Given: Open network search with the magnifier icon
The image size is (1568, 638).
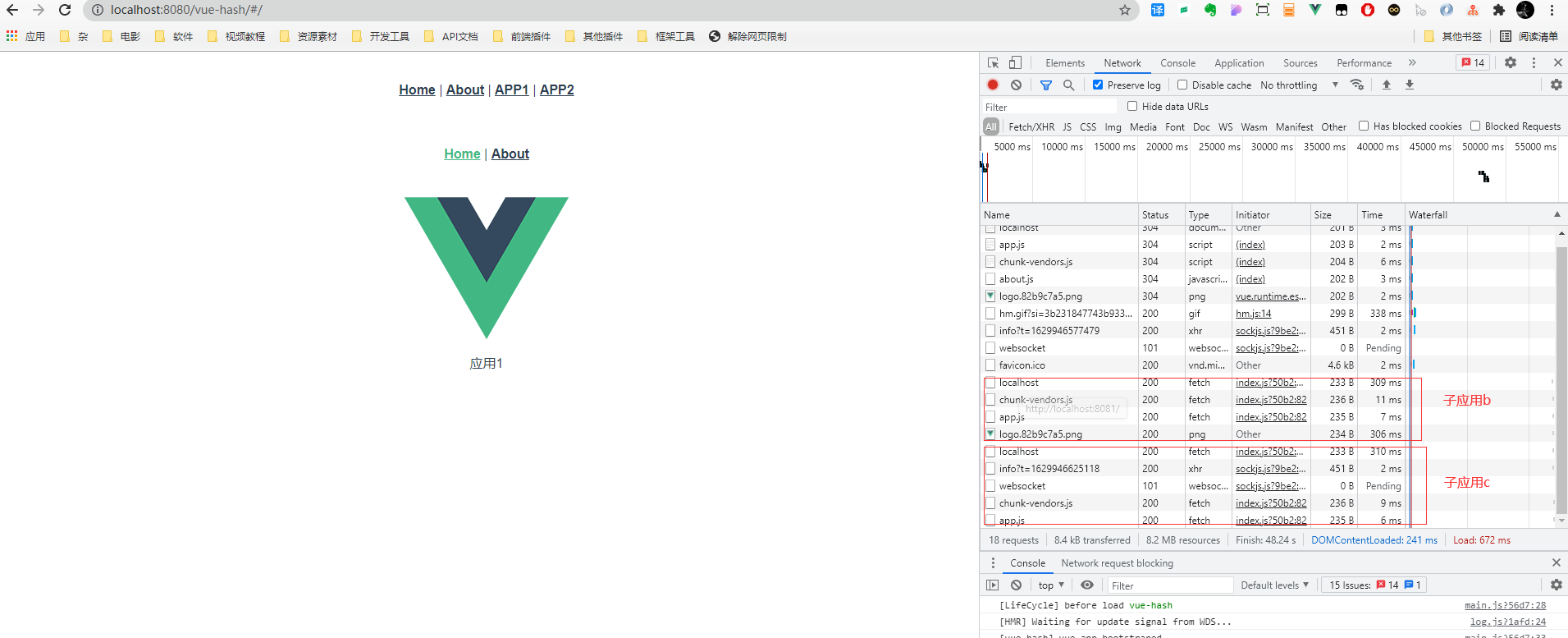Looking at the screenshot, I should (1068, 85).
